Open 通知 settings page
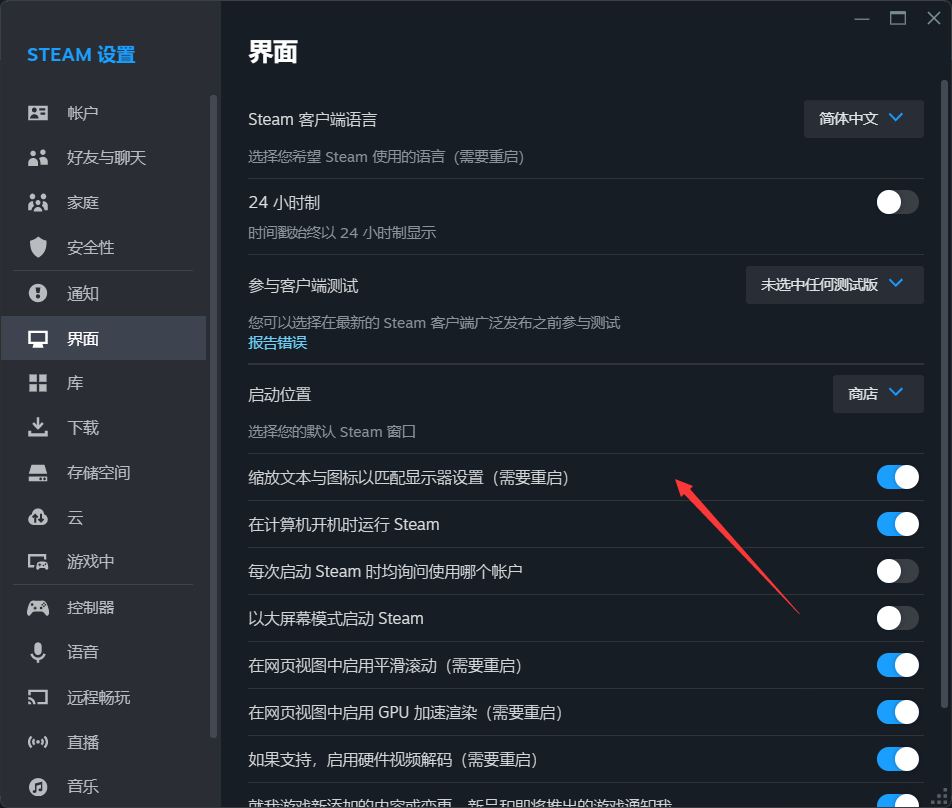952x808 pixels. click(x=104, y=293)
